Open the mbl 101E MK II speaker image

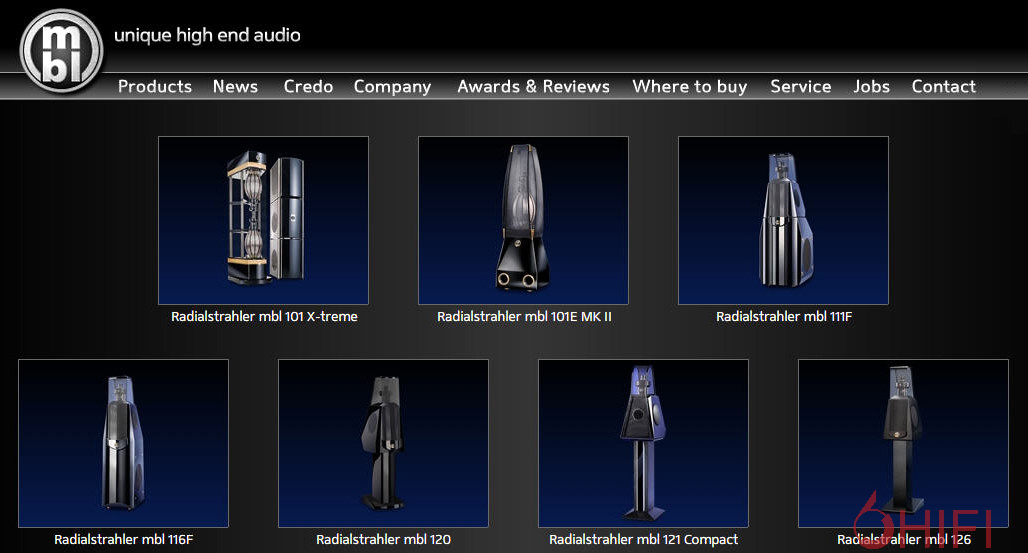[523, 220]
